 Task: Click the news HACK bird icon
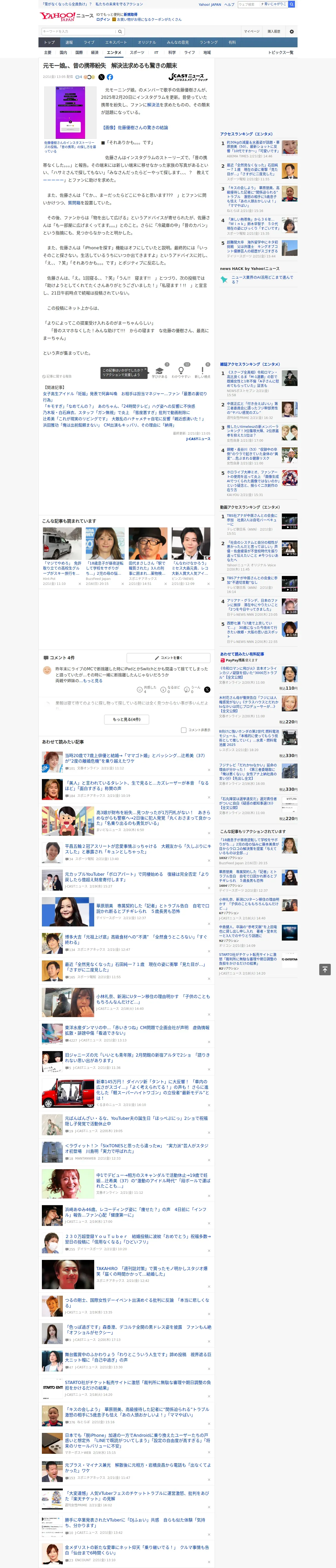(224, 279)
